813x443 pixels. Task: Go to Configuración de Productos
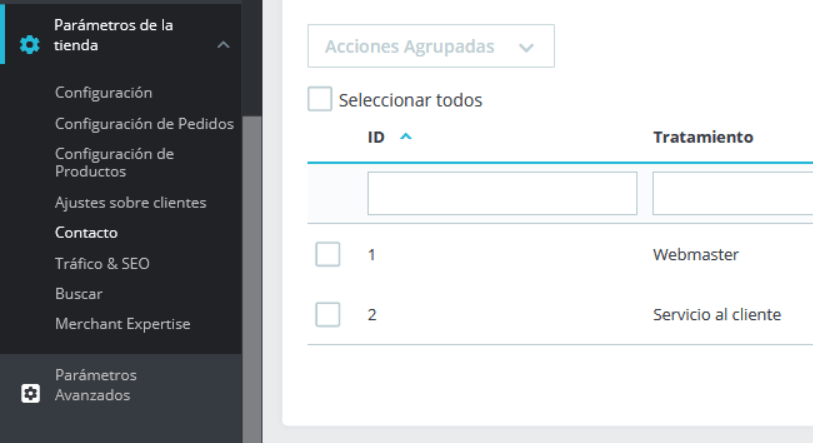coord(115,162)
